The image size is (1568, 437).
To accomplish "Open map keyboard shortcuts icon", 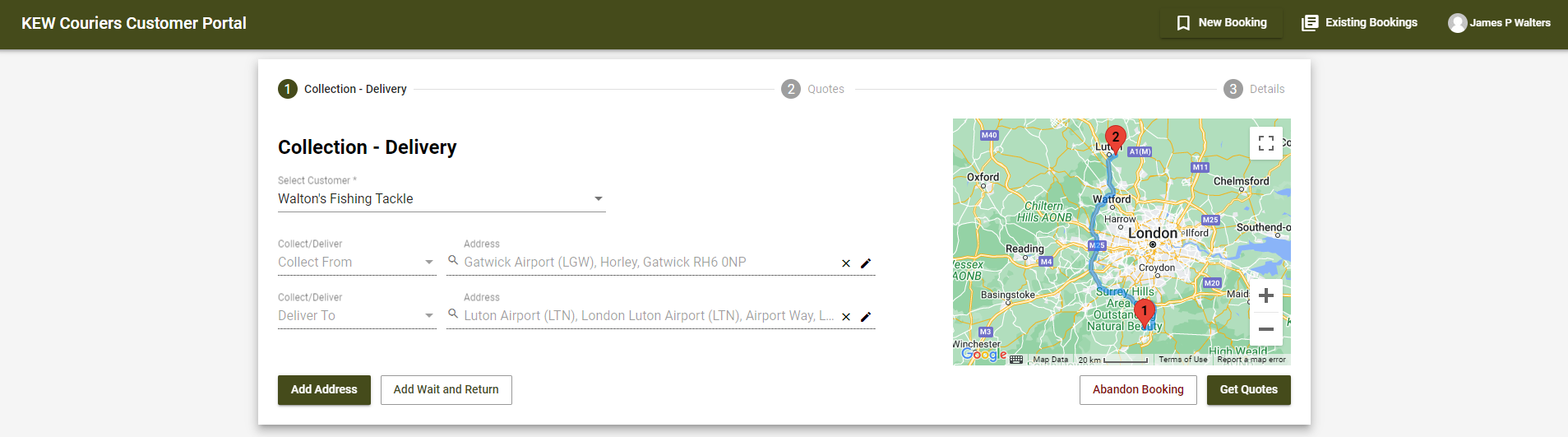I will (1016, 360).
